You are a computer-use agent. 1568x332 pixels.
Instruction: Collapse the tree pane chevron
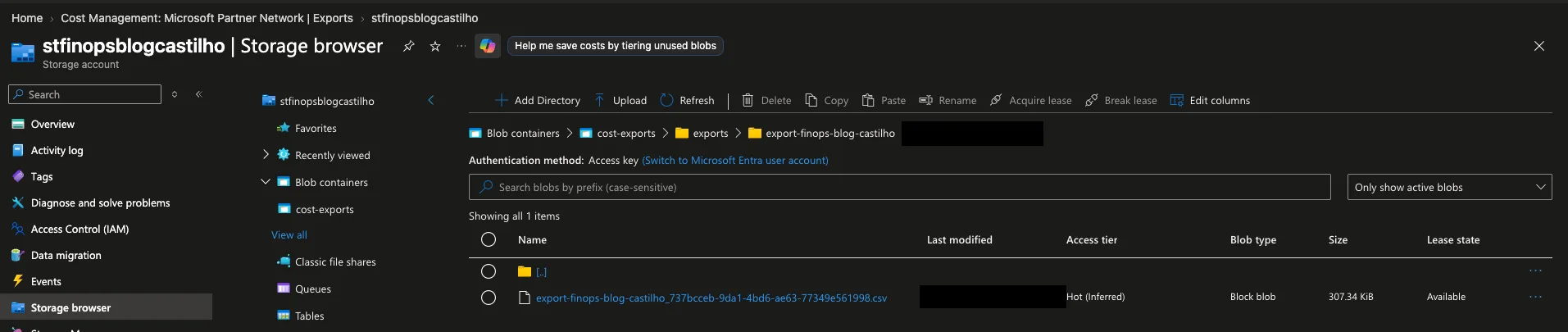coord(431,100)
